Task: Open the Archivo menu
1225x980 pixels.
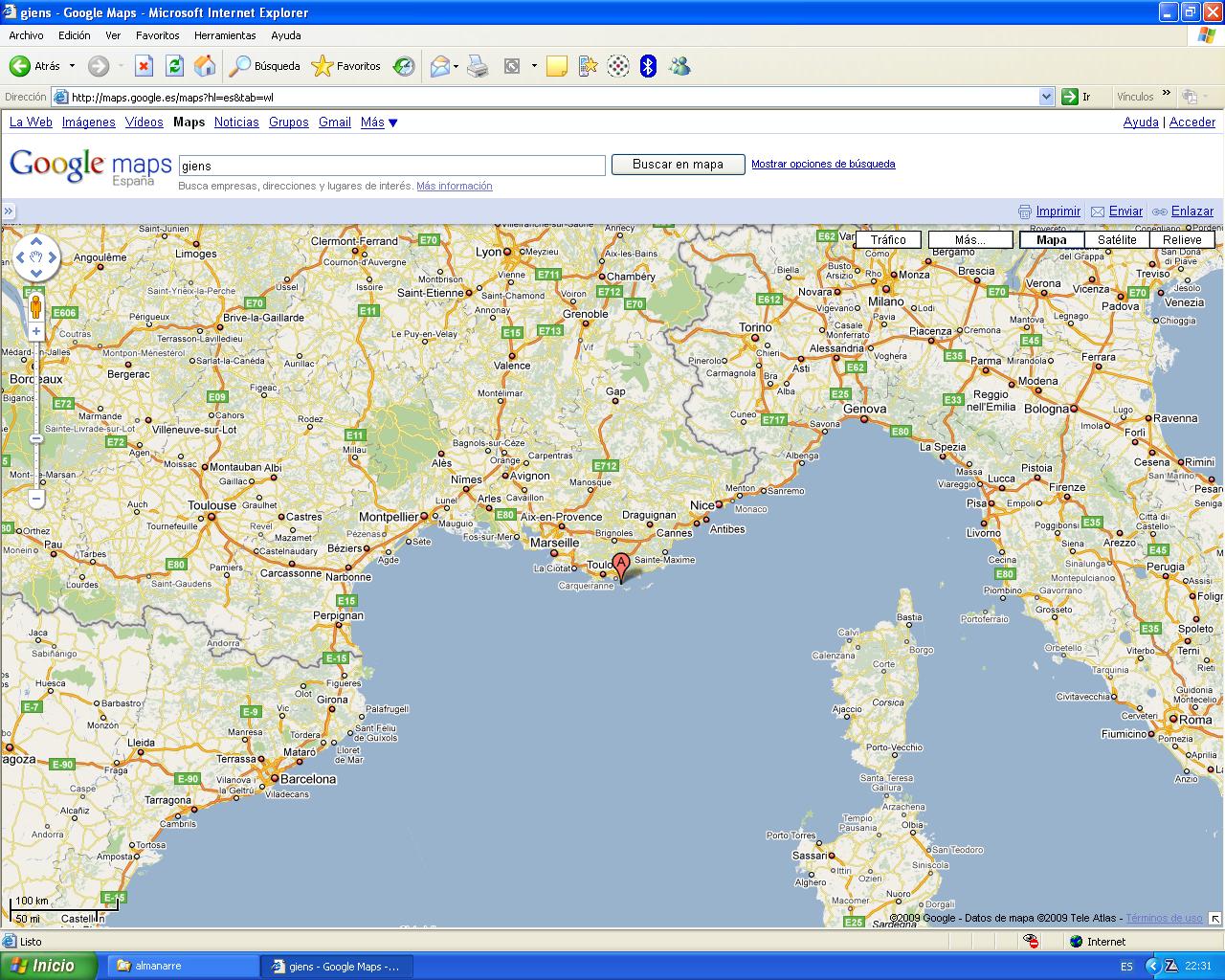Action: pyautogui.click(x=26, y=35)
